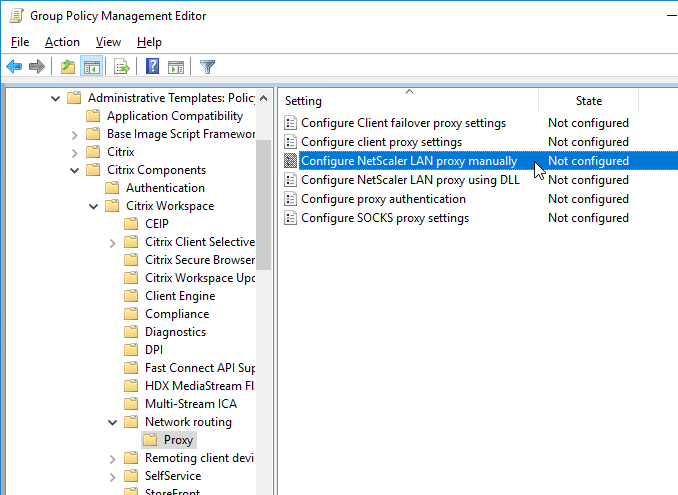Select the Citrix Components tree item
The width and height of the screenshot is (678, 495).
tap(156, 170)
